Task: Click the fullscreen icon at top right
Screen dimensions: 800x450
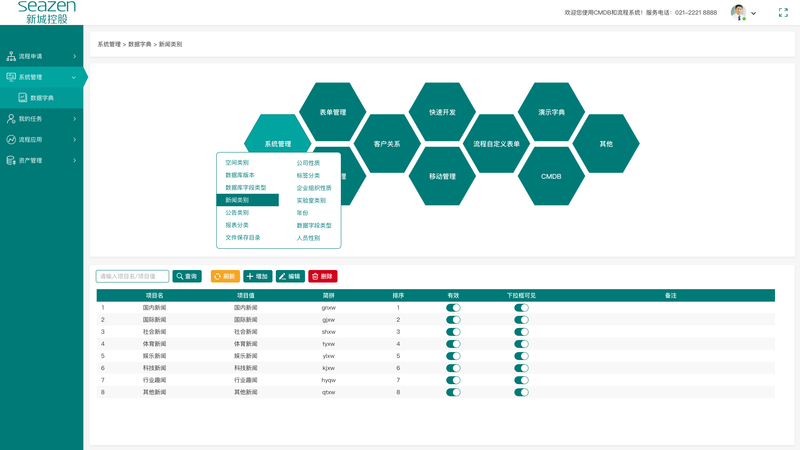Action: point(783,13)
